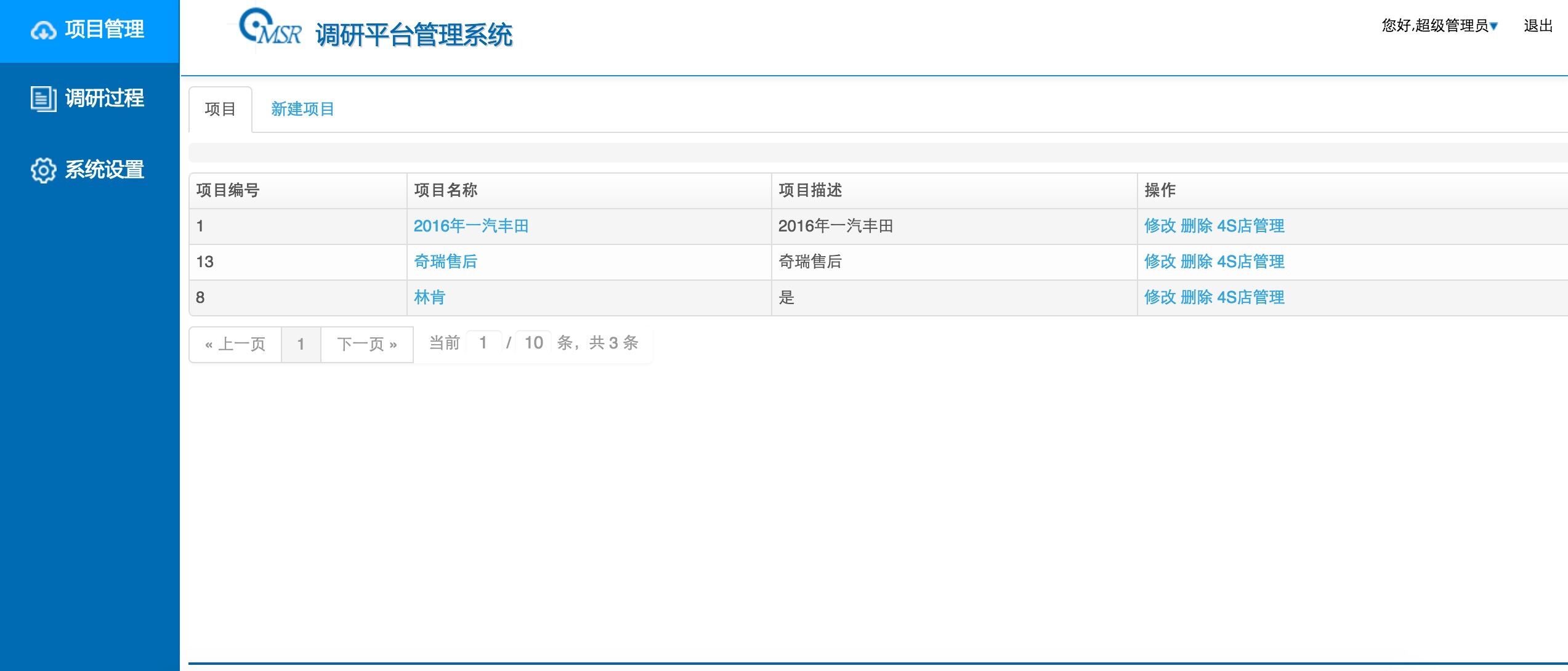Image resolution: width=1568 pixels, height=671 pixels.
Task: Select the 项目 tab
Action: [220, 110]
